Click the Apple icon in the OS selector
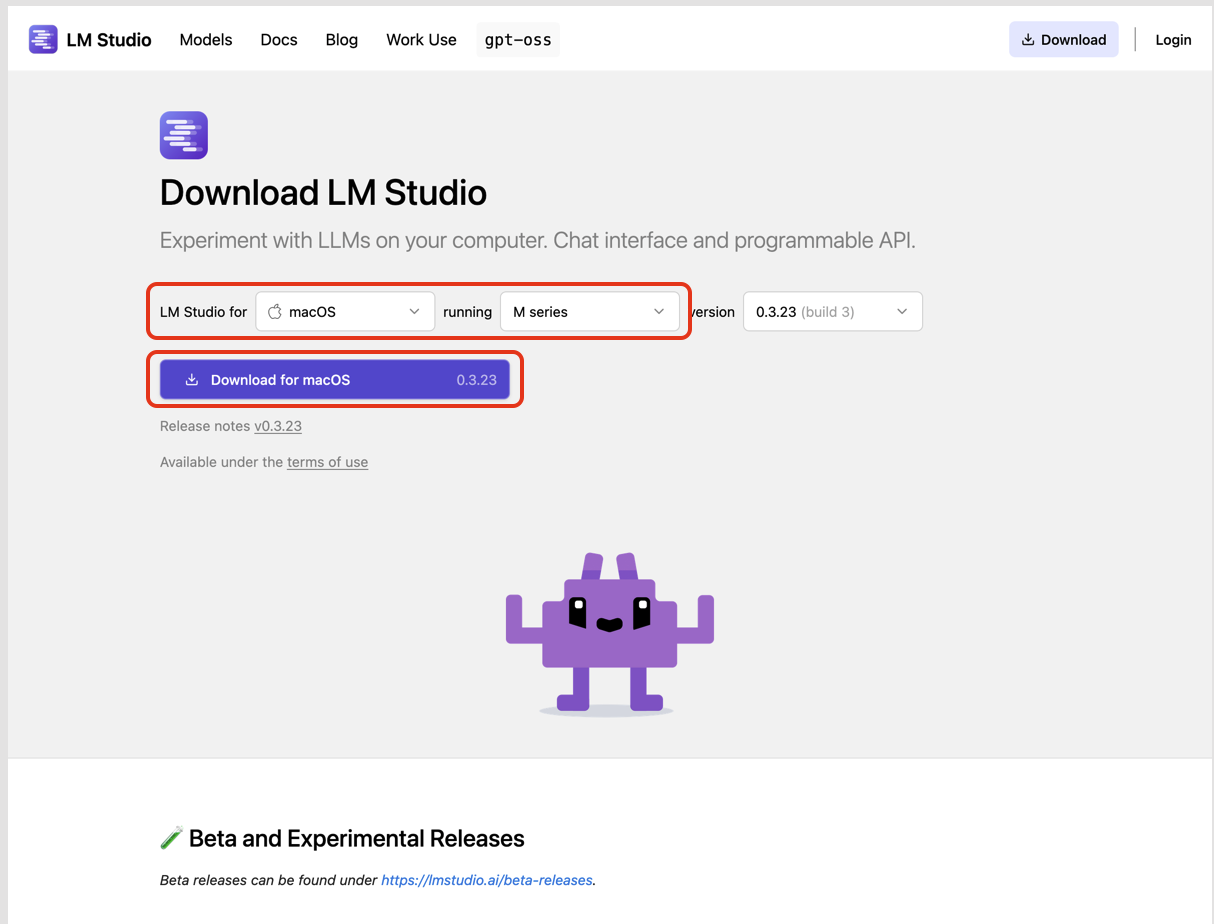1214x924 pixels. 275,312
